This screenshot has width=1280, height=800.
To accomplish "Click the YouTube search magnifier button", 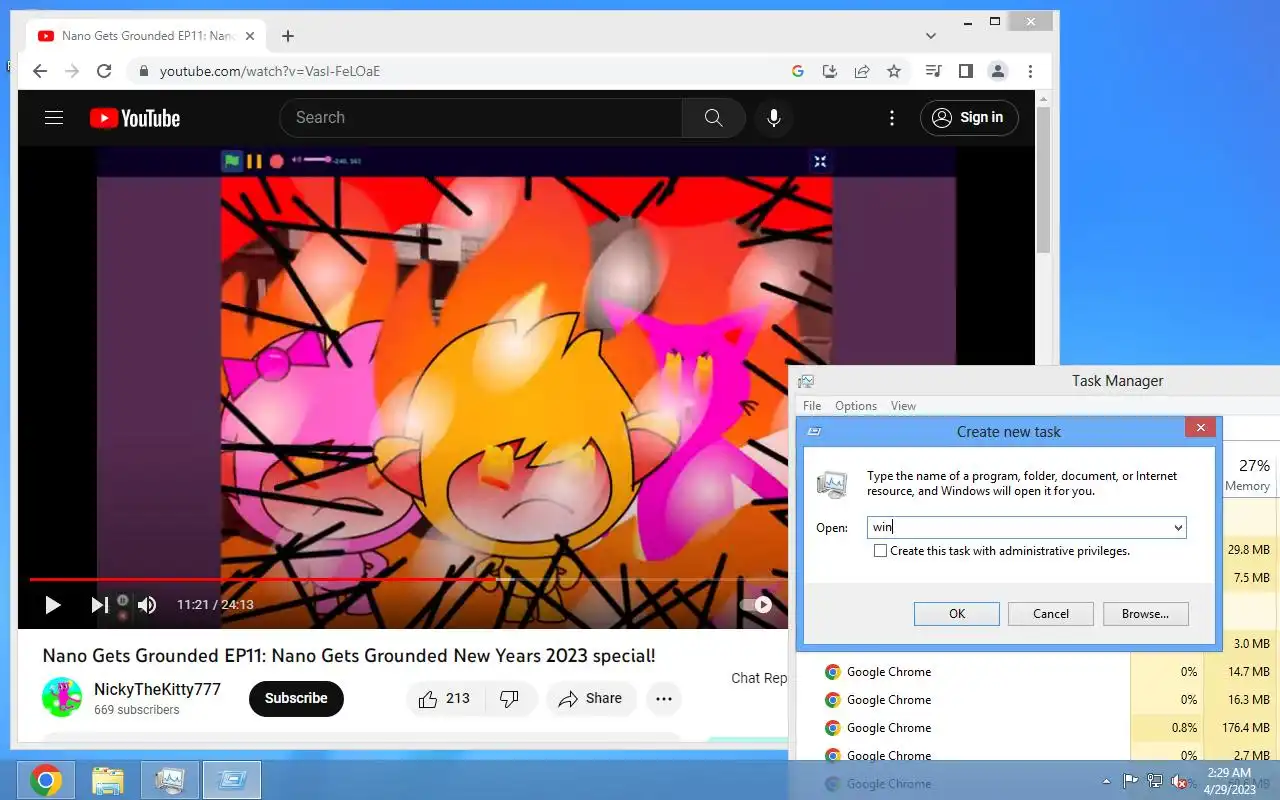I will pyautogui.click(x=713, y=118).
